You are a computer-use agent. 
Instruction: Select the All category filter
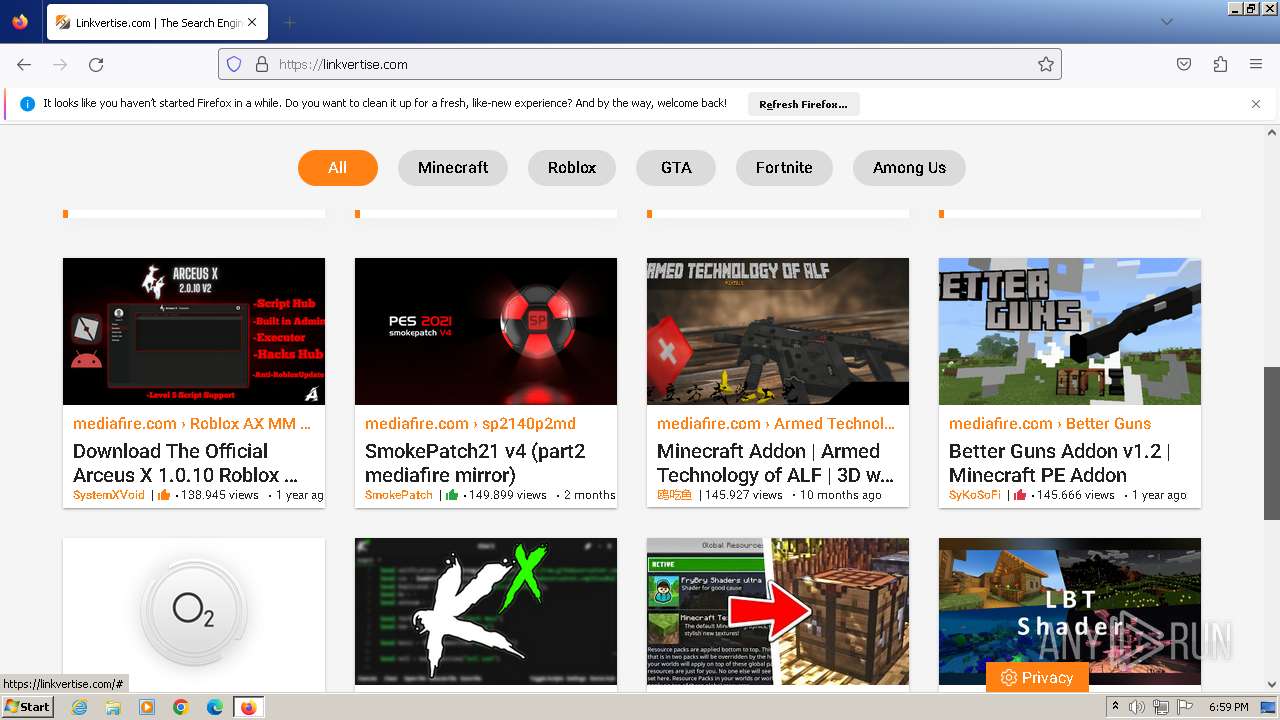(x=338, y=167)
